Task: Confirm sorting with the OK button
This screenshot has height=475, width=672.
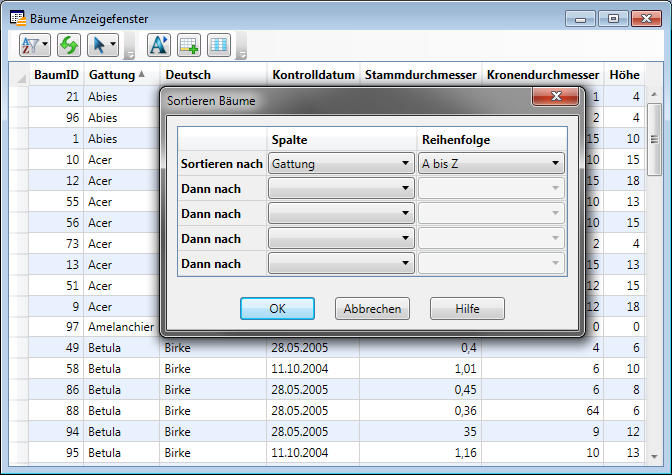Action: coord(277,309)
